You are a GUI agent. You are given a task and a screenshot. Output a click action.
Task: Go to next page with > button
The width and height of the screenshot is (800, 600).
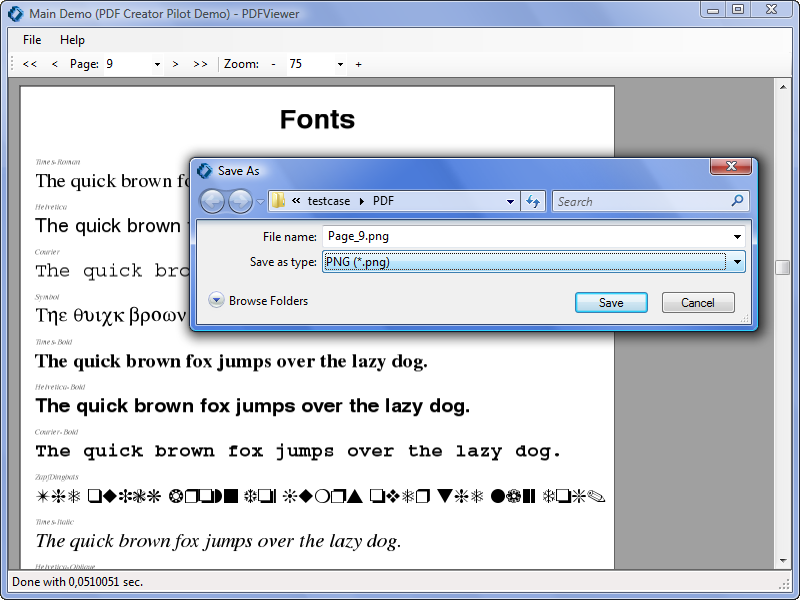[176, 64]
